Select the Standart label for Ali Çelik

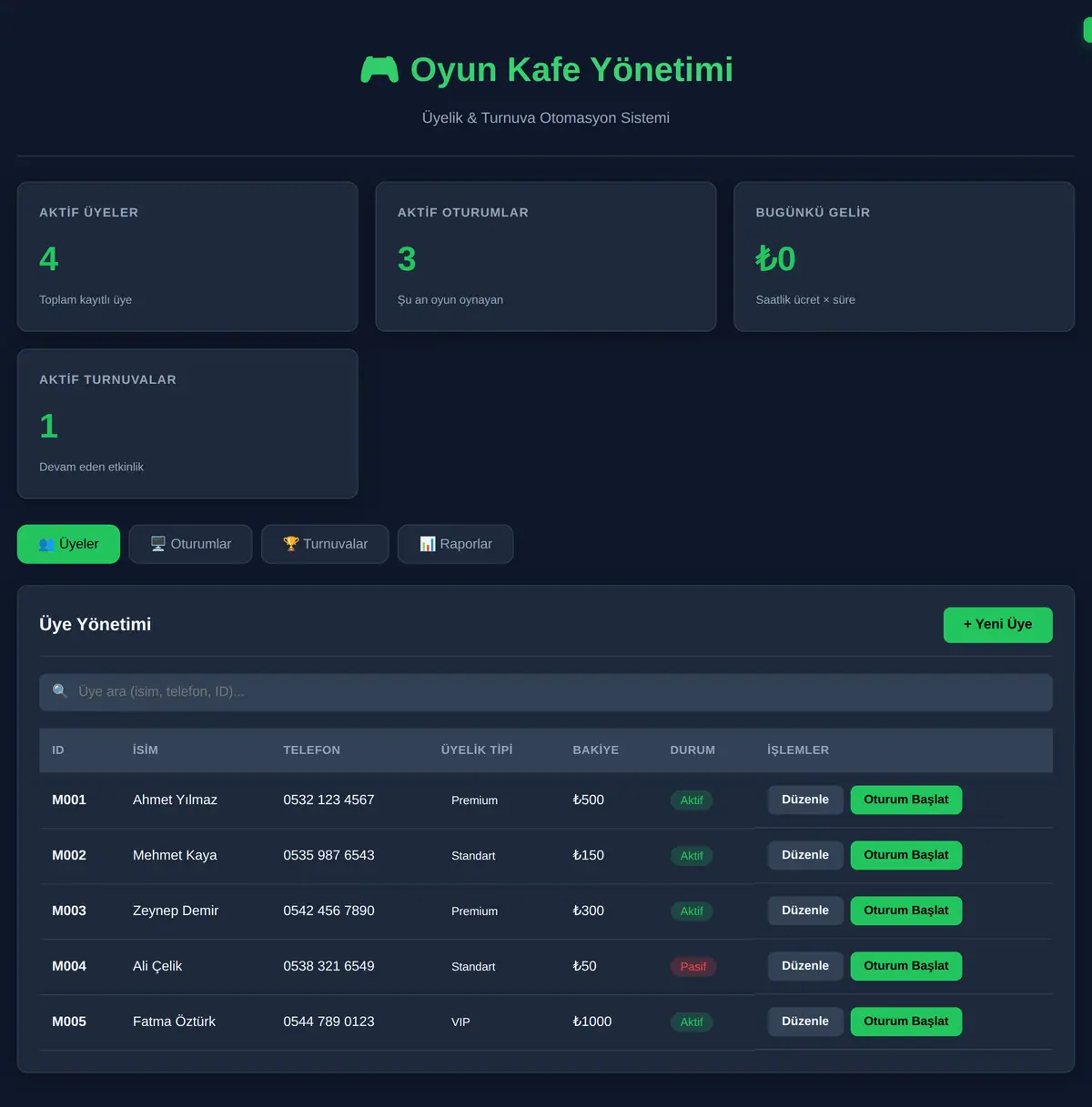click(x=473, y=967)
